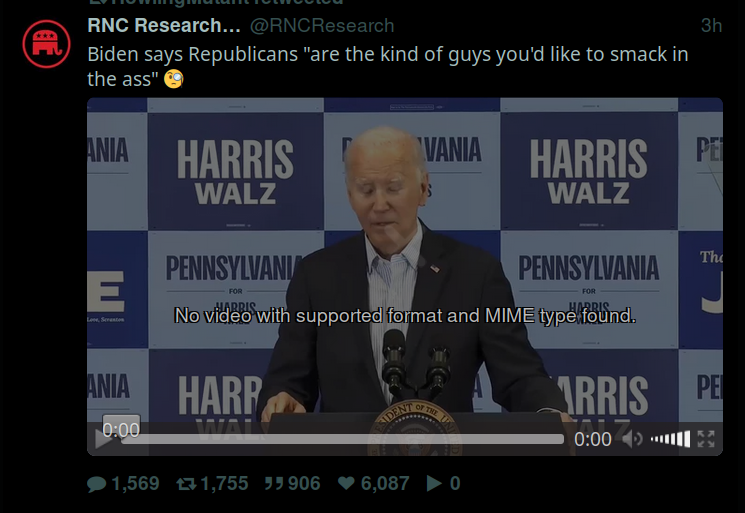Click the video duration 0:00 label
The image size is (745, 513).
(x=592, y=439)
